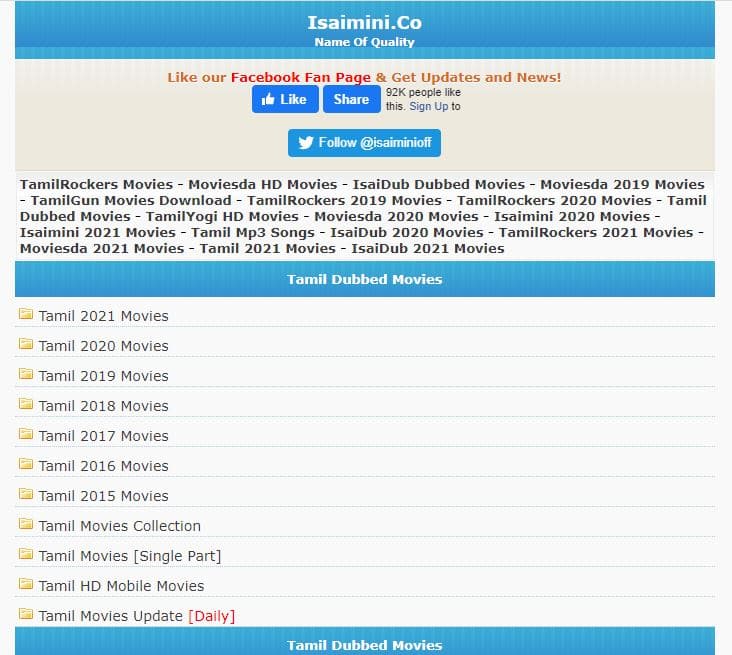The image size is (732, 655).
Task: Click the IsaiDub Dubbed Movies link
Action: (439, 184)
